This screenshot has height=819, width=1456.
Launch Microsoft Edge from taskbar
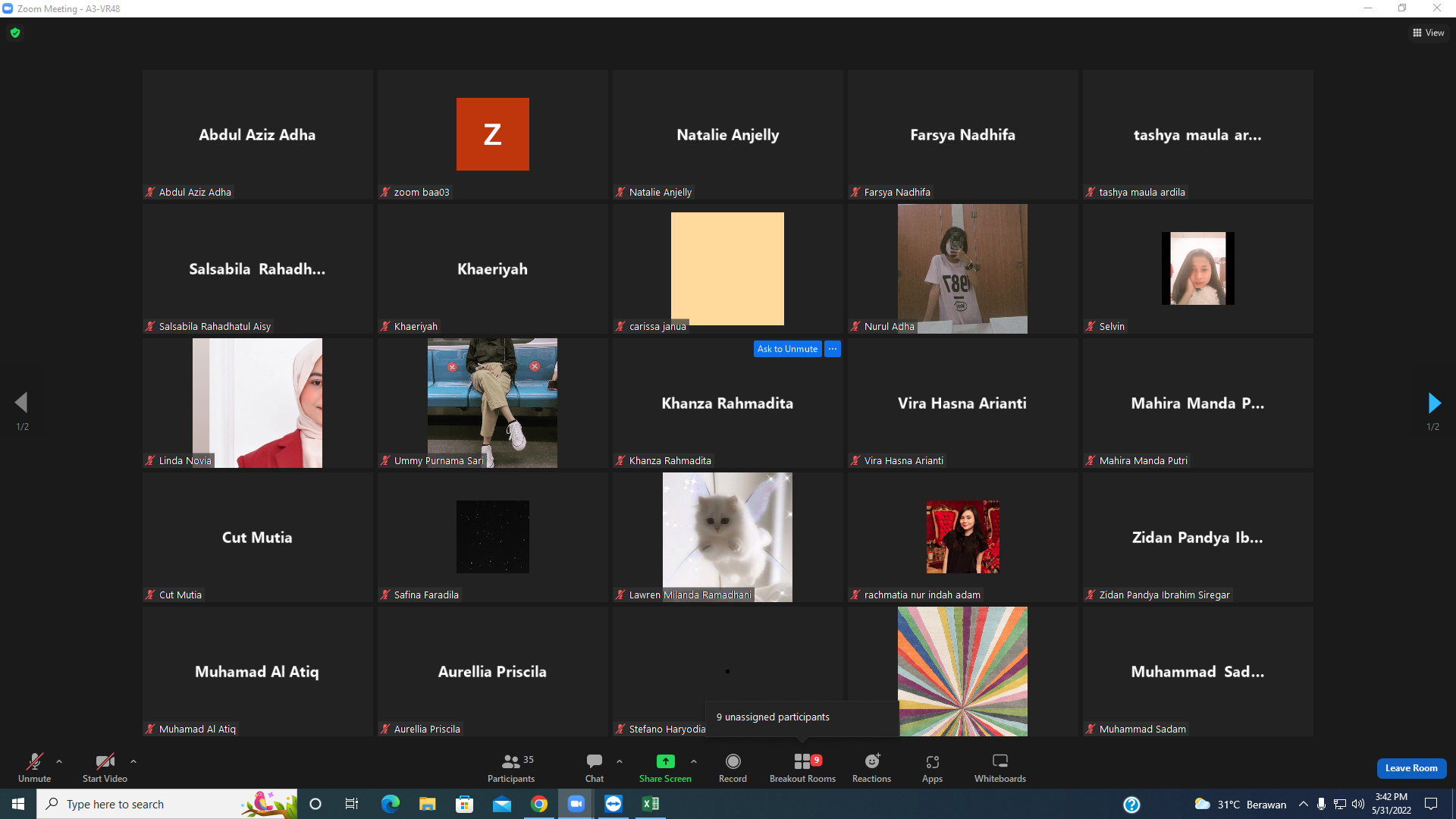tap(390, 804)
